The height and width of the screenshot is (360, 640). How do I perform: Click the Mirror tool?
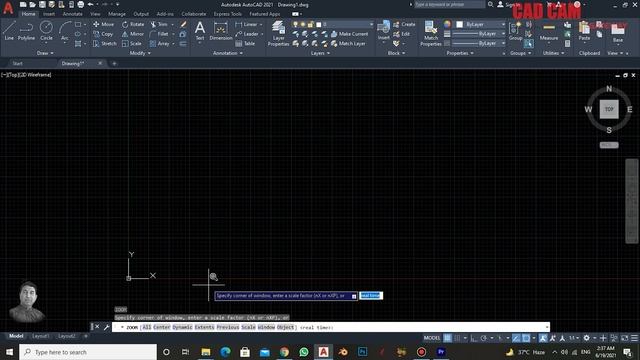133,34
